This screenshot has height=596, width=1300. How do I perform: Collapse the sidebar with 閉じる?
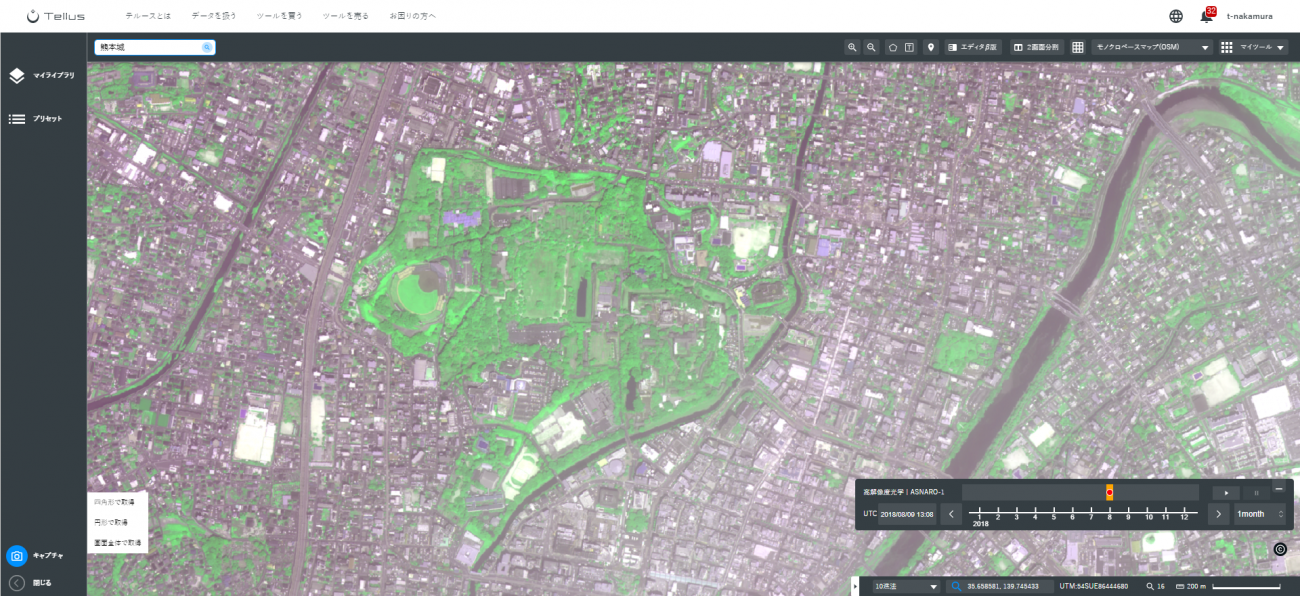coord(30,582)
